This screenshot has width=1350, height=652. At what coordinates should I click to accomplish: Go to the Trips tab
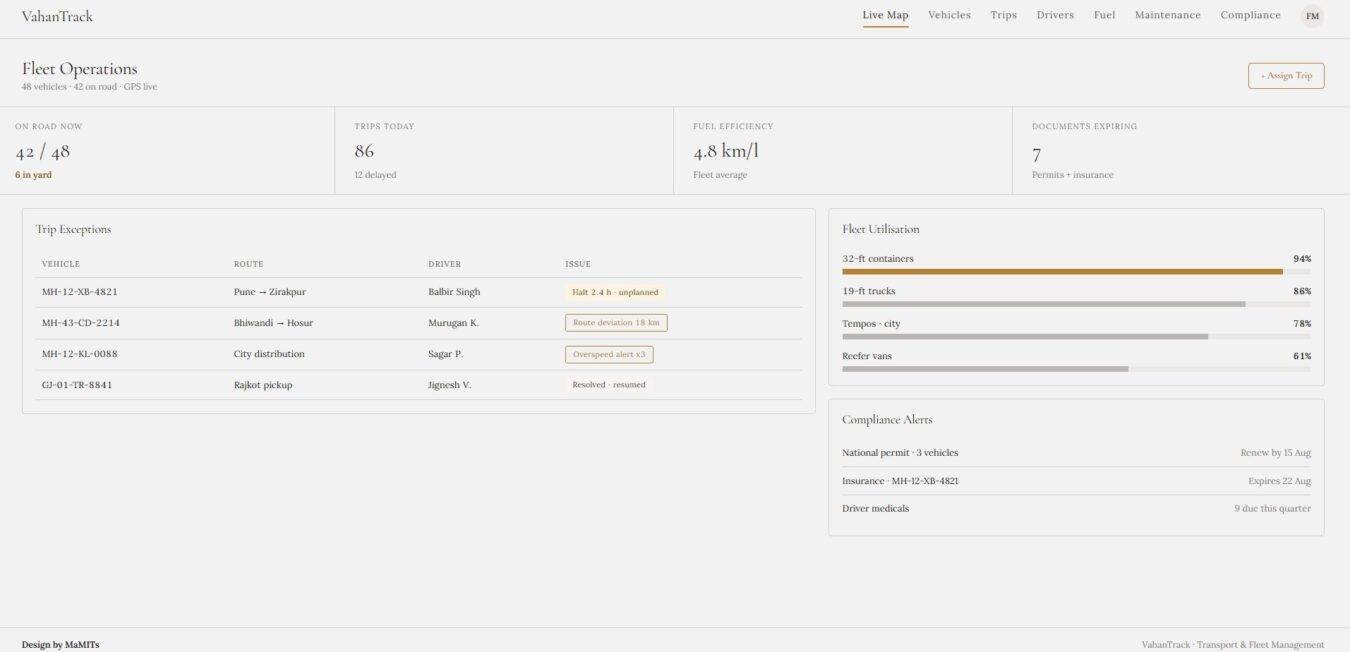1003,15
